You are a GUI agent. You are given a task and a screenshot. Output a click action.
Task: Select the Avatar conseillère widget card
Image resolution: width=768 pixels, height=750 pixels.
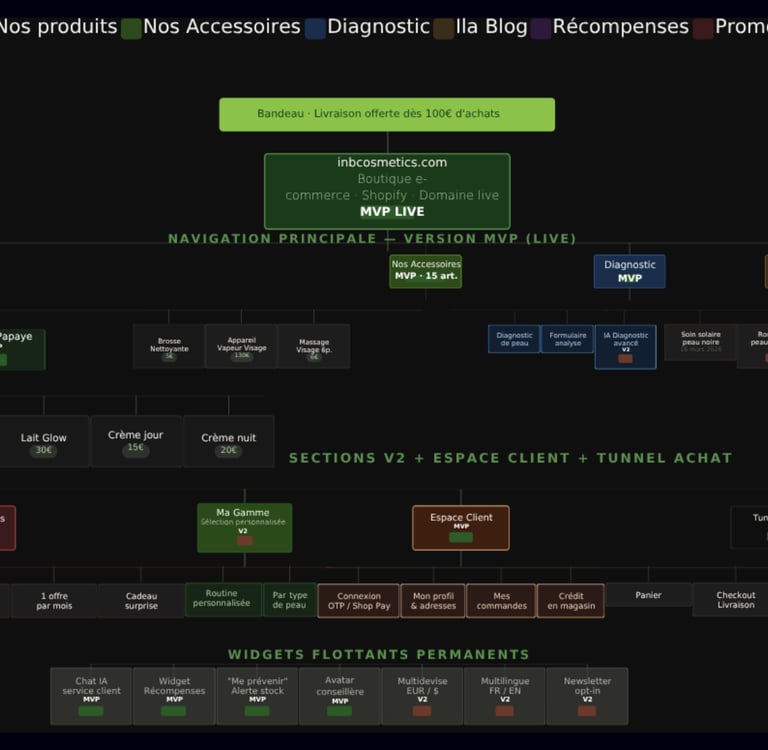[x=339, y=696]
